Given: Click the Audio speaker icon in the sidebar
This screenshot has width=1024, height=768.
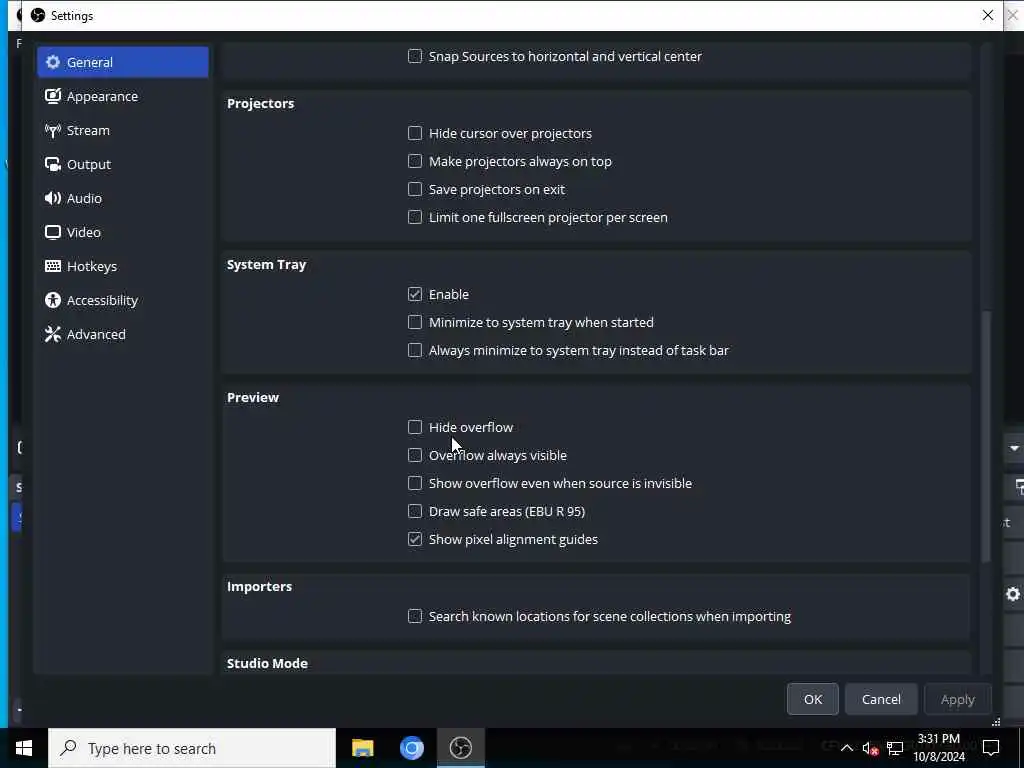Looking at the screenshot, I should pos(53,198).
